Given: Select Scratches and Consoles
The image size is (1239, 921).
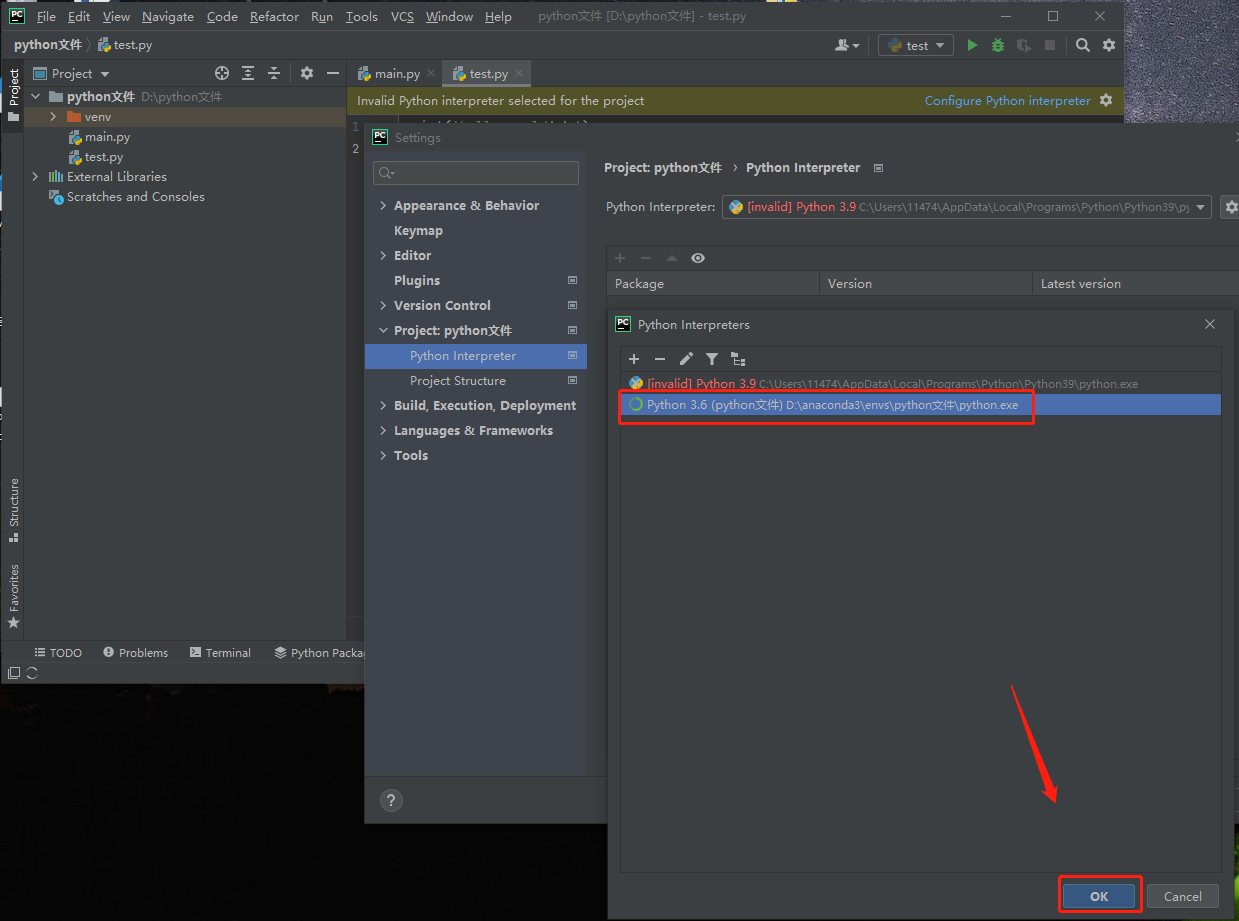Looking at the screenshot, I should click(x=136, y=197).
